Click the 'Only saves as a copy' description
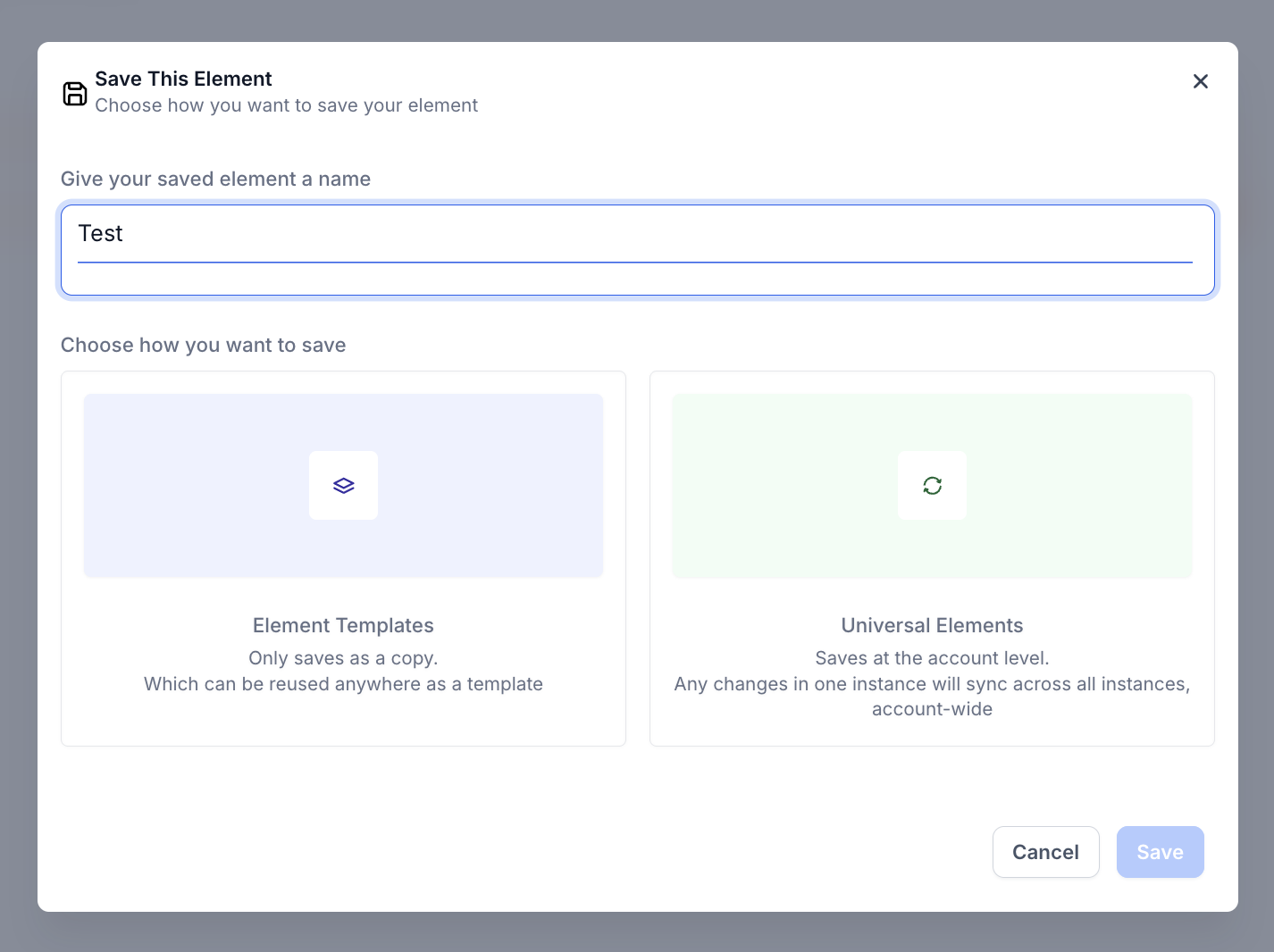 (343, 658)
